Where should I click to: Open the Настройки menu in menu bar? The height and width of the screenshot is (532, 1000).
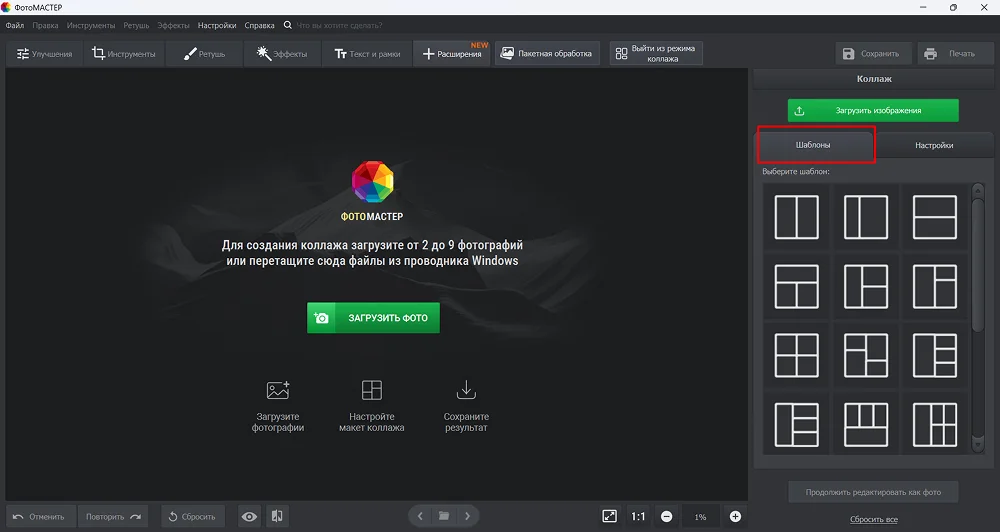(x=217, y=26)
